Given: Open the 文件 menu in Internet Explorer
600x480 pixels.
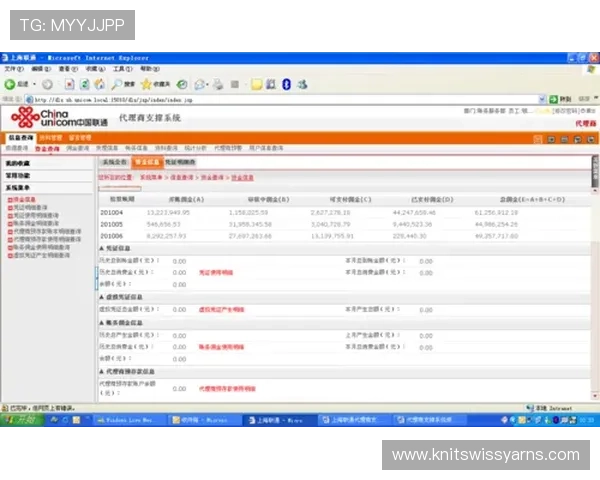Looking at the screenshot, I should (11, 69).
